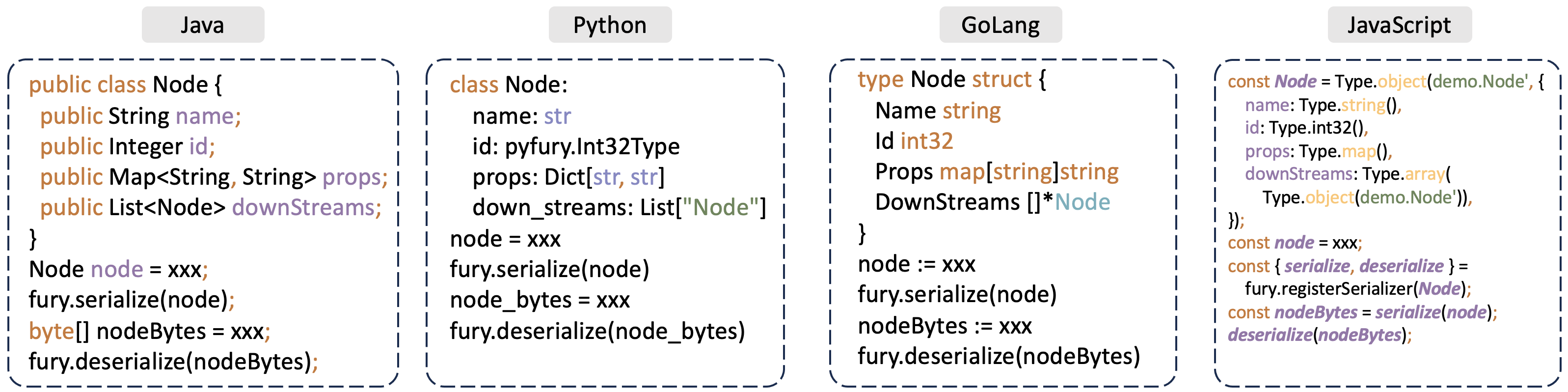Select the Java label tab

click(x=203, y=25)
